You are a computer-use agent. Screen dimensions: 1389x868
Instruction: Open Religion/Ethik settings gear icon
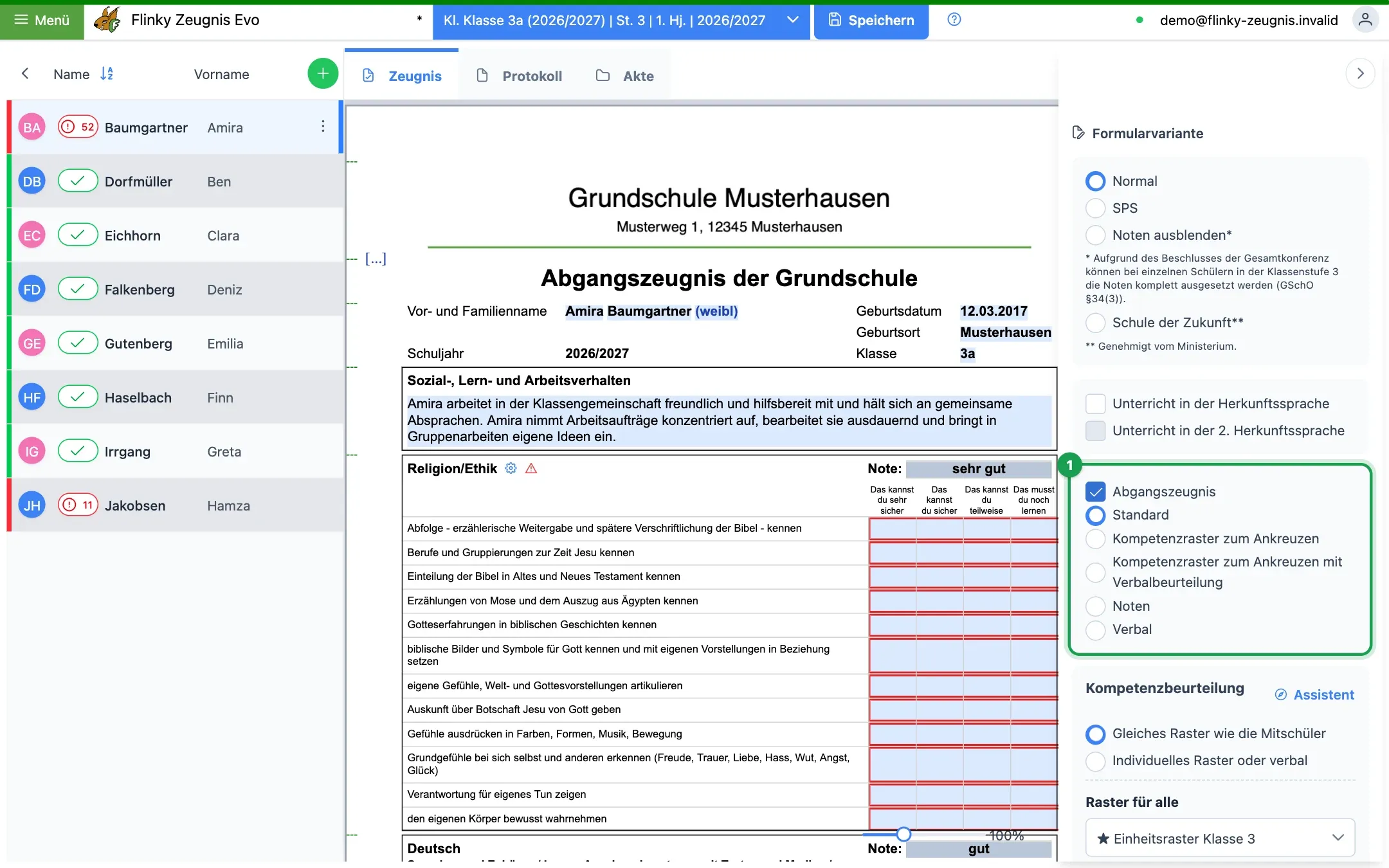pyautogui.click(x=511, y=469)
